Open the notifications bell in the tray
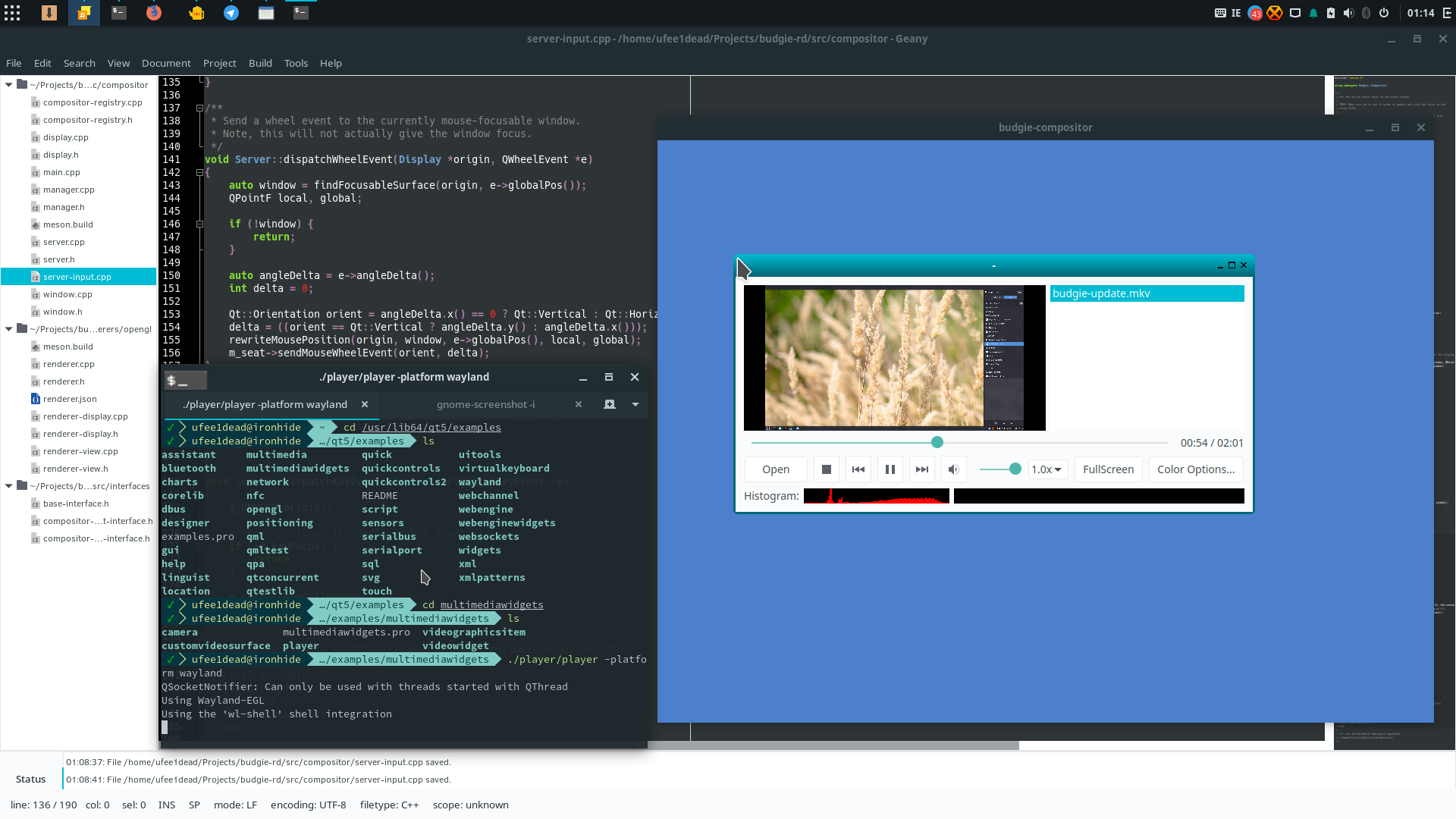 click(x=1313, y=13)
